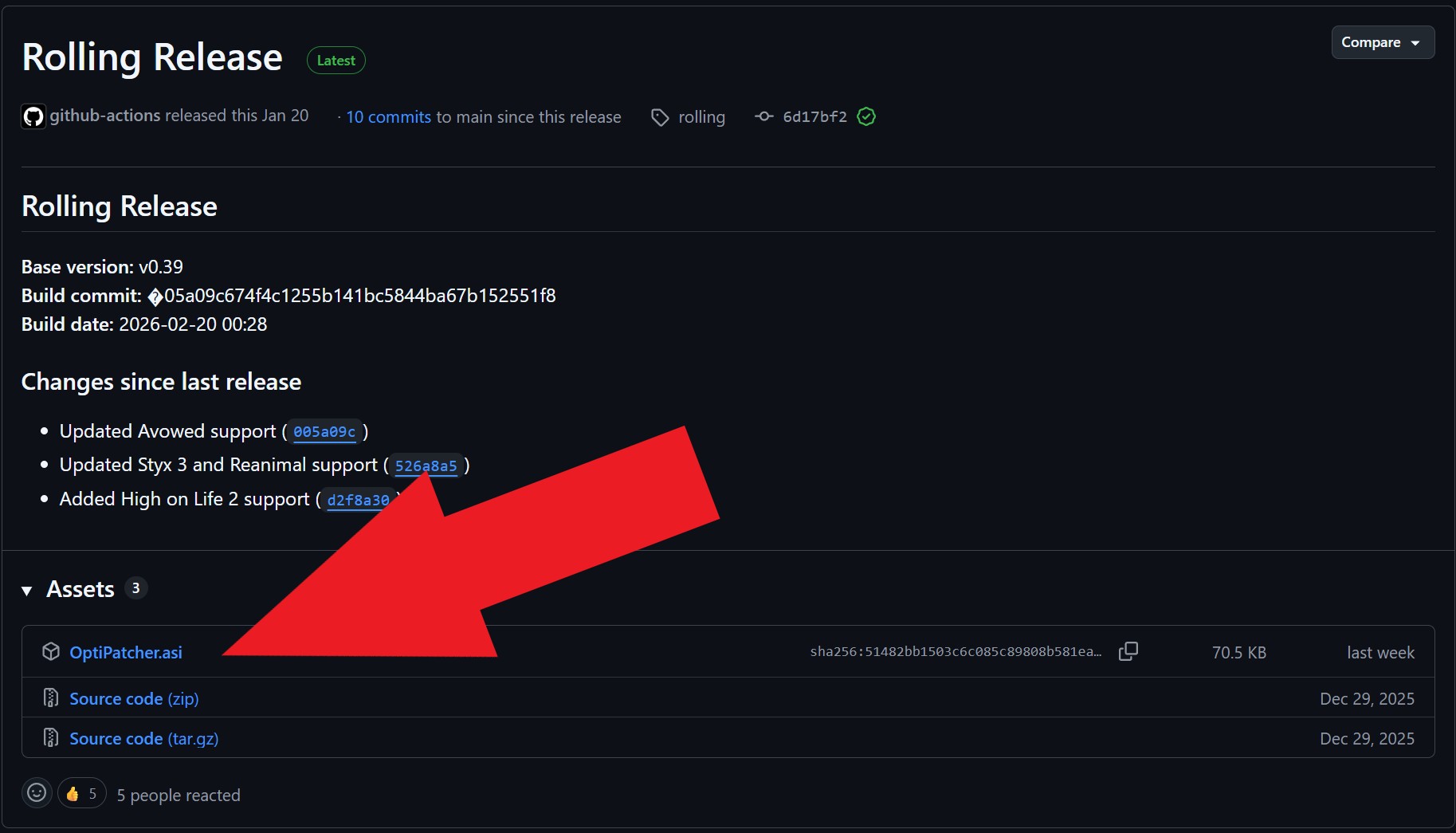
Task: Open the Rolling Release title link
Action: tap(152, 57)
